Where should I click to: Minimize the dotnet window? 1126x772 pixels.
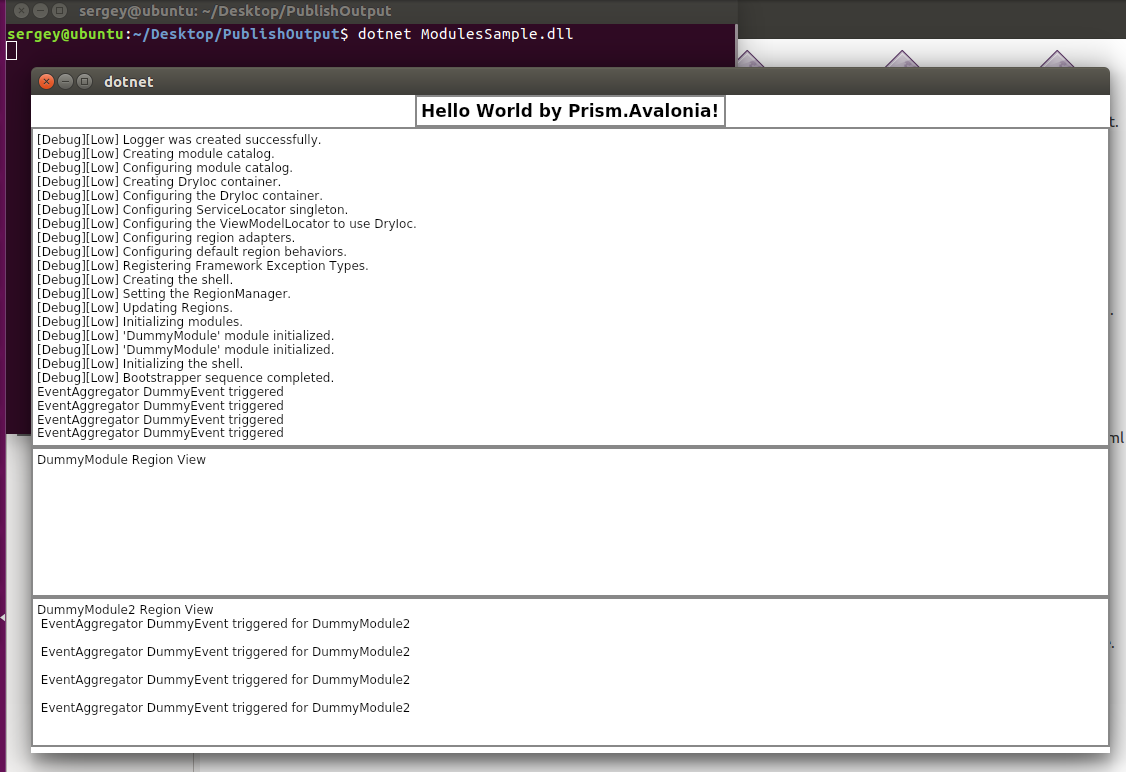tap(65, 82)
